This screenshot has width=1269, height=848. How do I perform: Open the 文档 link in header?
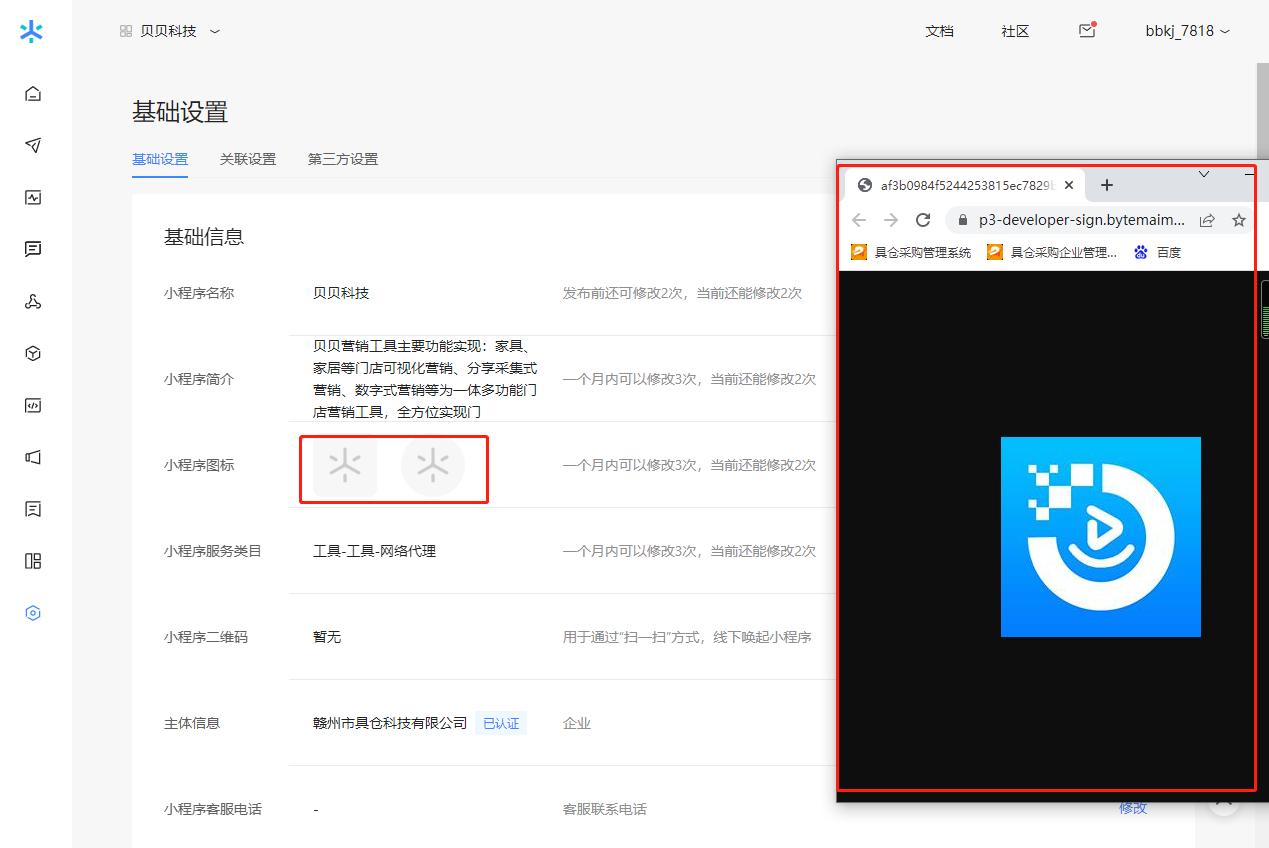pos(939,31)
